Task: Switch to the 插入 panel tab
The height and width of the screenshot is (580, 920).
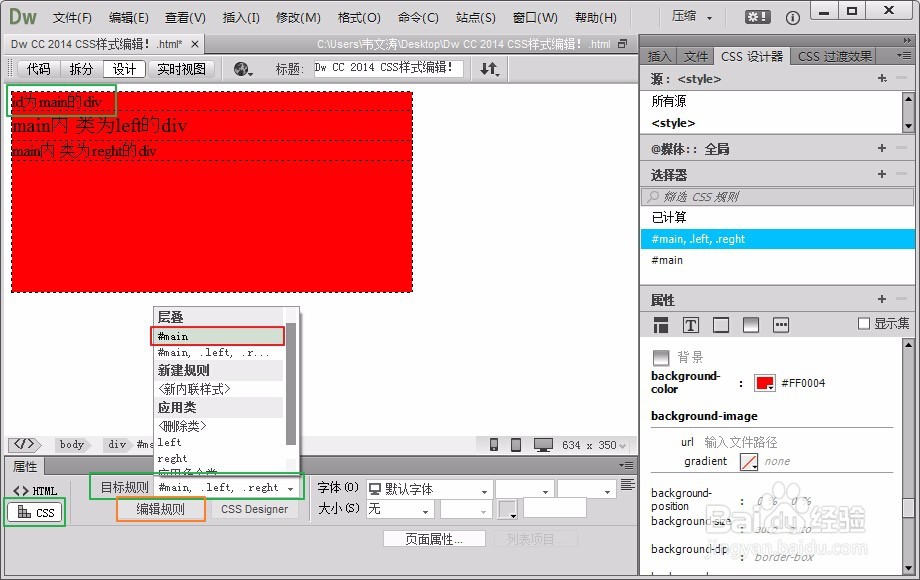Action: click(x=658, y=56)
